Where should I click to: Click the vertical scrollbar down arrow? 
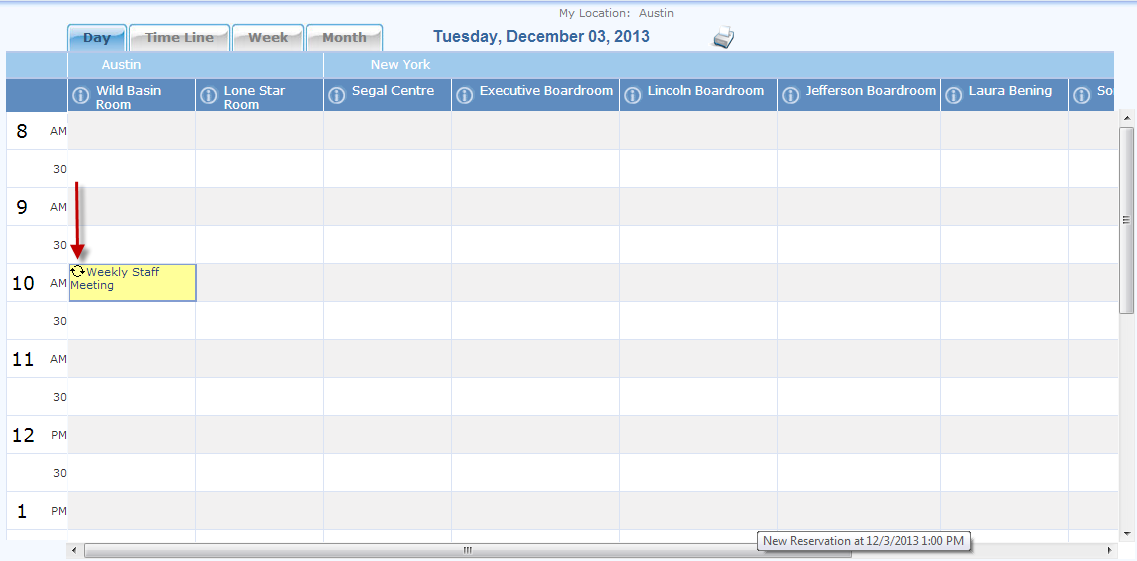[1127, 534]
